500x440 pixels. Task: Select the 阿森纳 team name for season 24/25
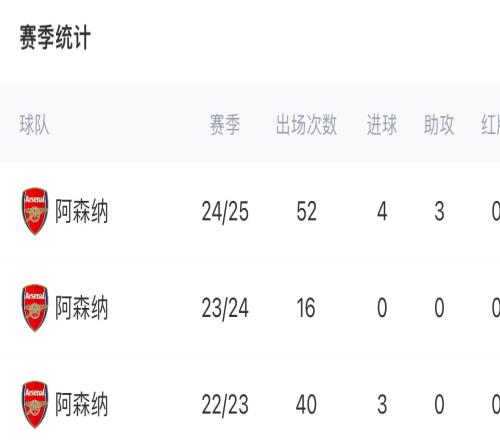82,211
